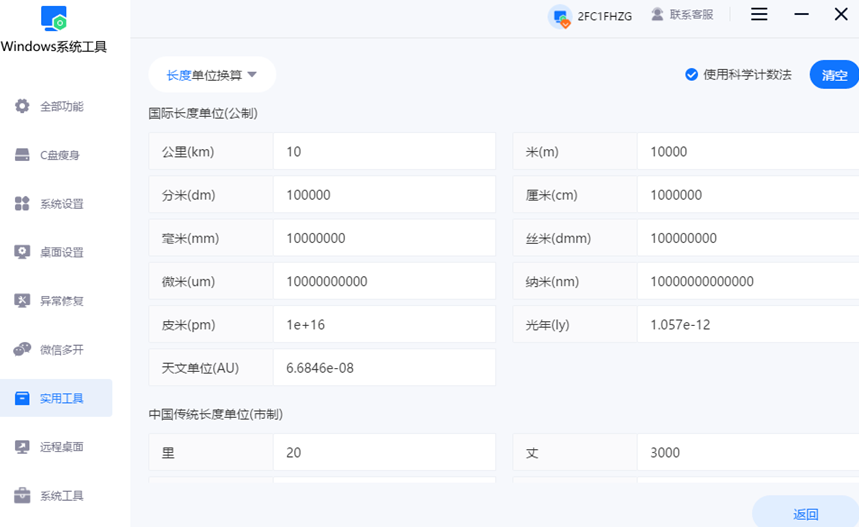This screenshot has height=527, width=859.
Task: Click the 返回 back button
Action: 805,513
